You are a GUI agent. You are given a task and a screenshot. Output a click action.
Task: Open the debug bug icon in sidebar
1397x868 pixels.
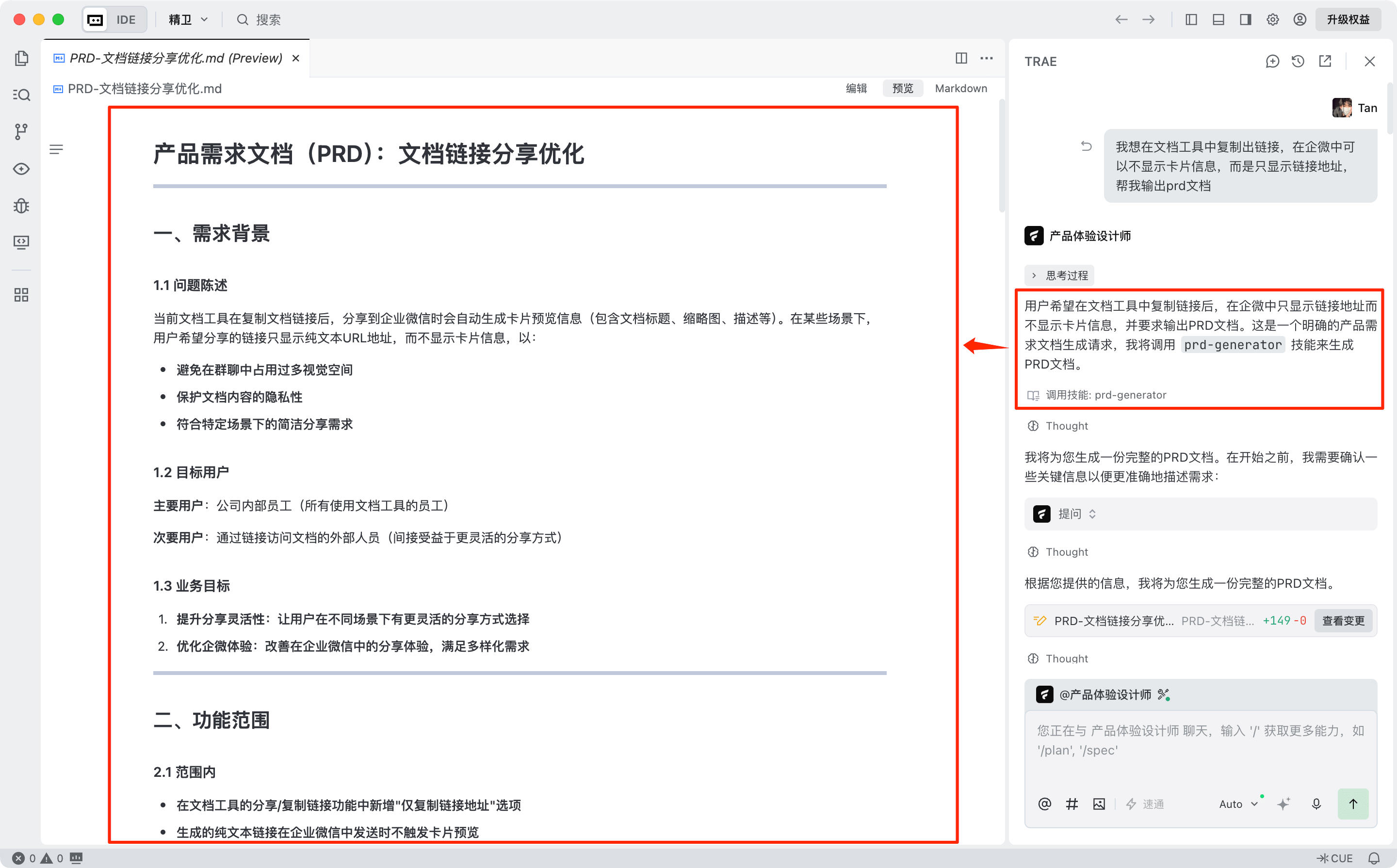[x=21, y=206]
